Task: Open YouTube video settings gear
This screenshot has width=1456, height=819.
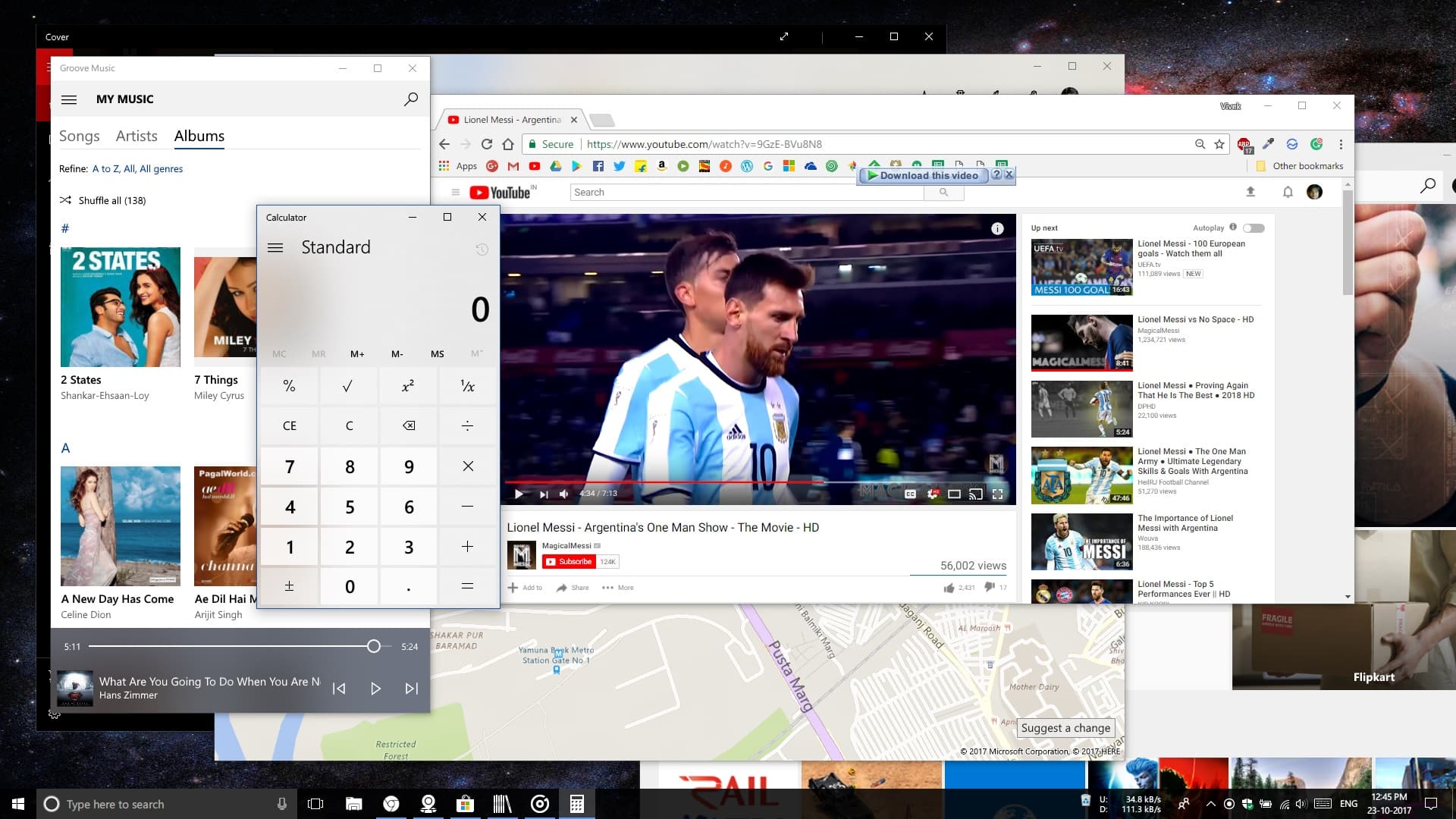Action: (932, 494)
